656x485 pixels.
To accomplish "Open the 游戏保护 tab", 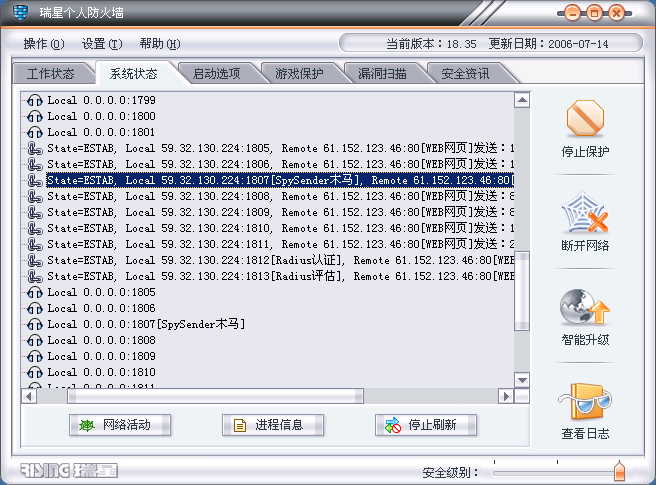I will tap(299, 74).
